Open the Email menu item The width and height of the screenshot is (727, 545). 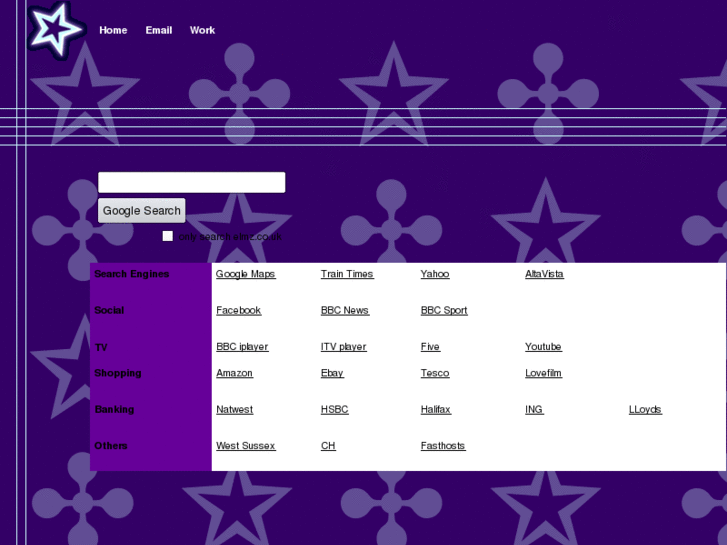(159, 30)
